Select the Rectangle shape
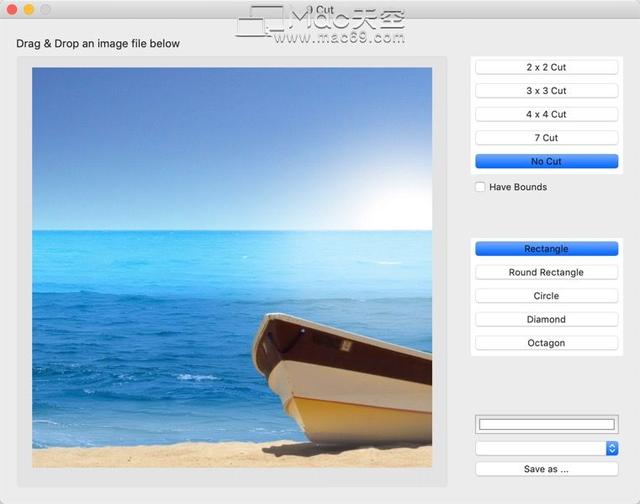The height and width of the screenshot is (504, 640). (546, 249)
